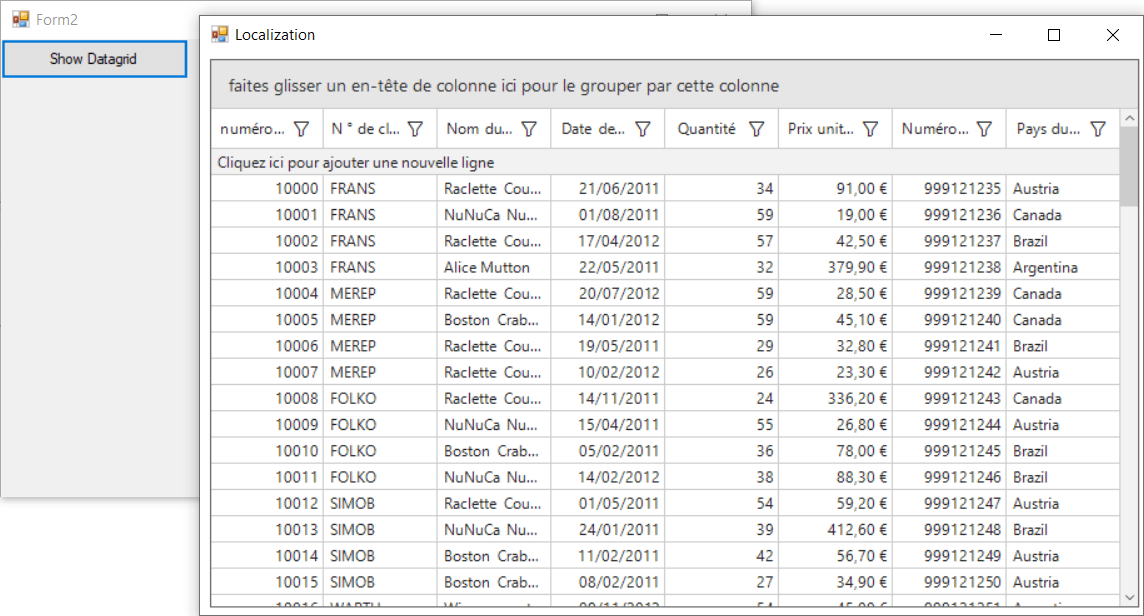Select price cell 412,60 €

835,530
